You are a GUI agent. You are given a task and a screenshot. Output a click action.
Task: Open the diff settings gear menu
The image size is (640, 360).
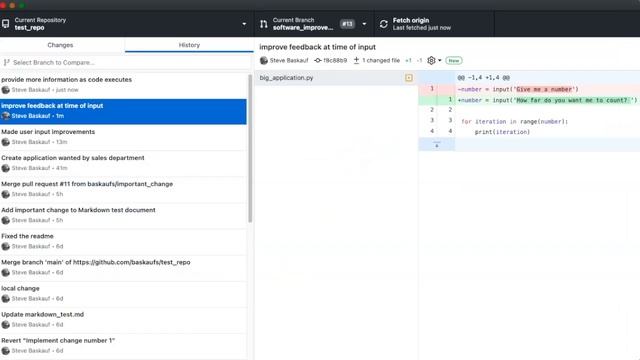[434, 60]
